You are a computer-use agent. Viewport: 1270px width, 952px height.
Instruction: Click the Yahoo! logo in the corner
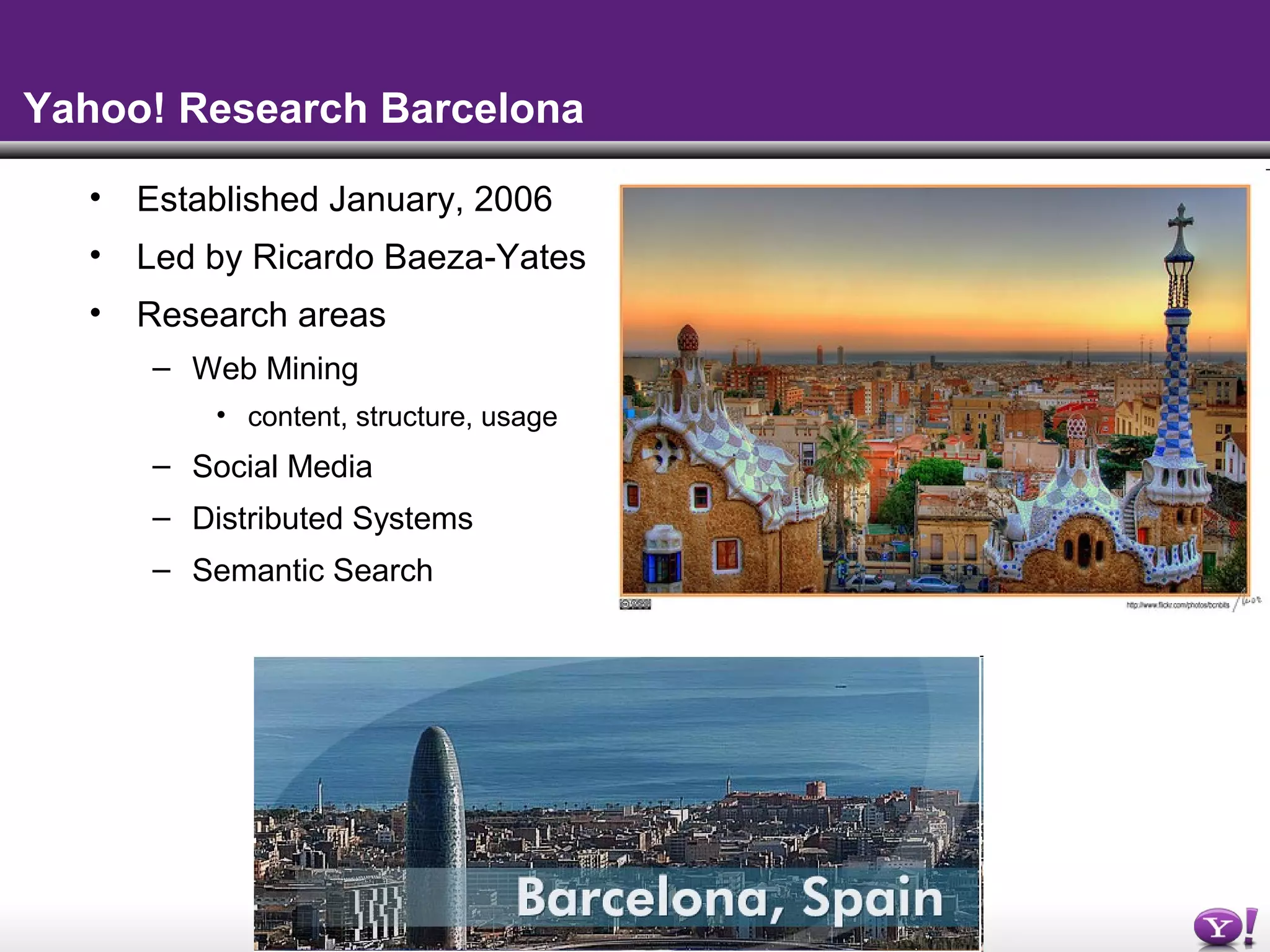(x=1225, y=928)
